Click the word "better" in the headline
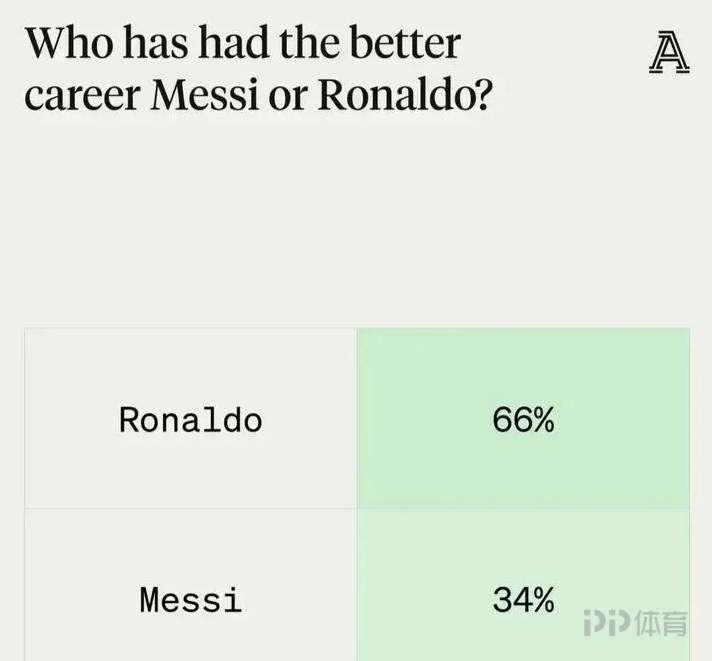Screen dimensions: 712x661 (x=407, y=45)
